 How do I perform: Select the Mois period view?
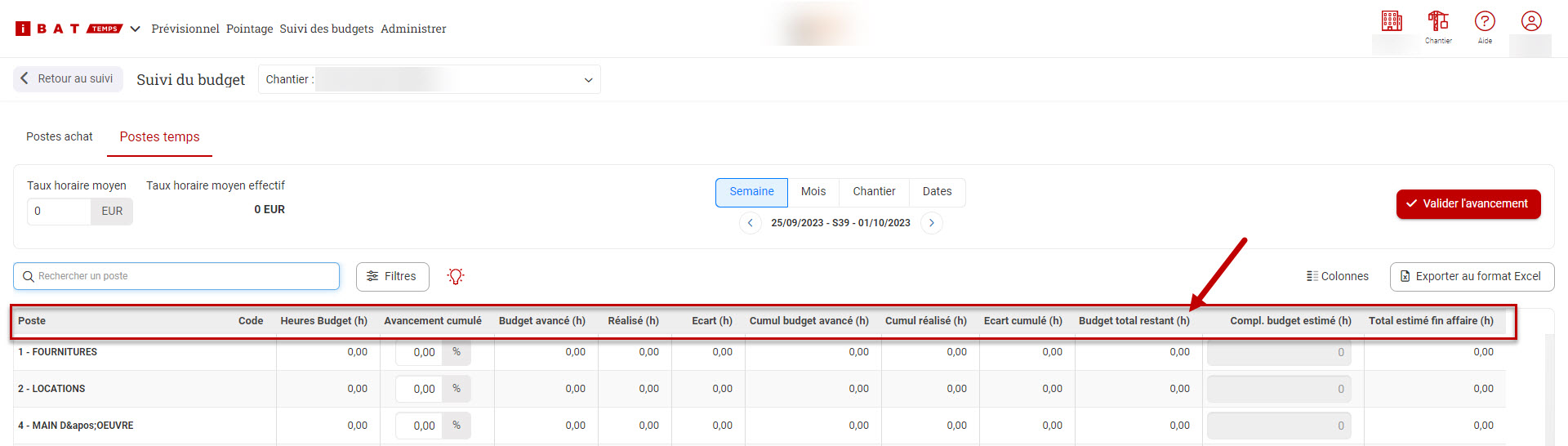pyautogui.click(x=813, y=192)
